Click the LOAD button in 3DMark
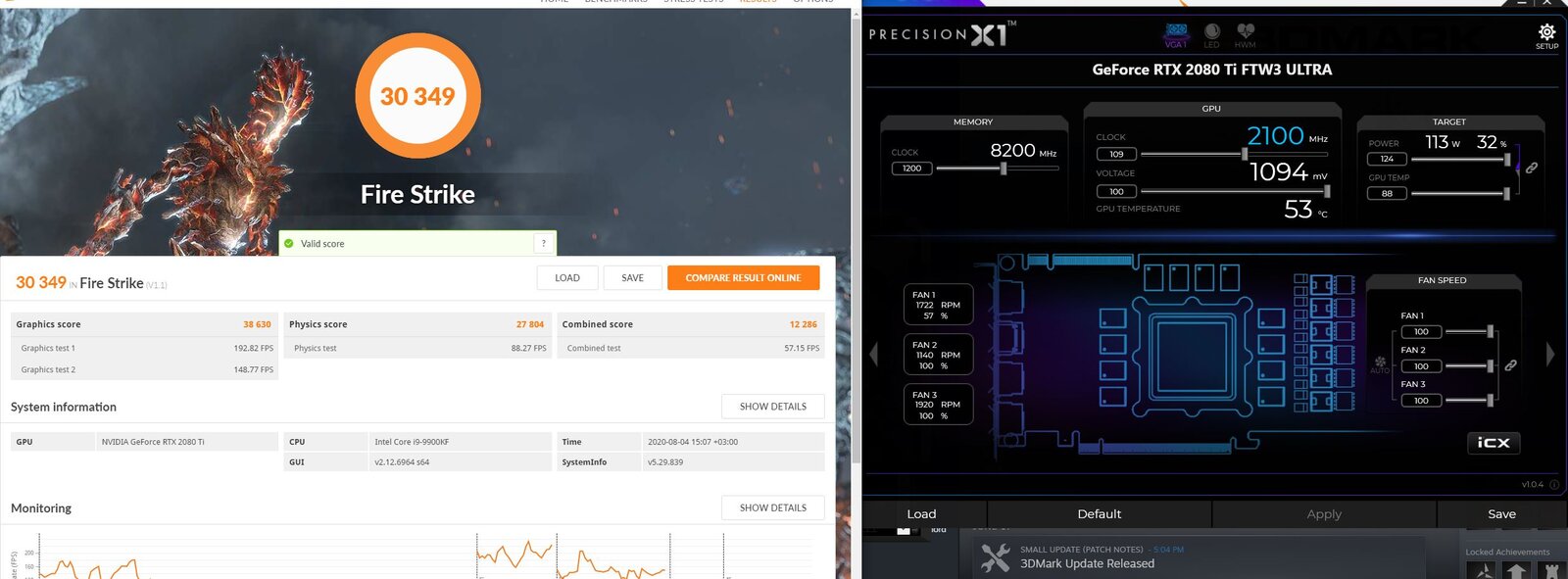This screenshot has width=1568, height=579. coord(567,278)
